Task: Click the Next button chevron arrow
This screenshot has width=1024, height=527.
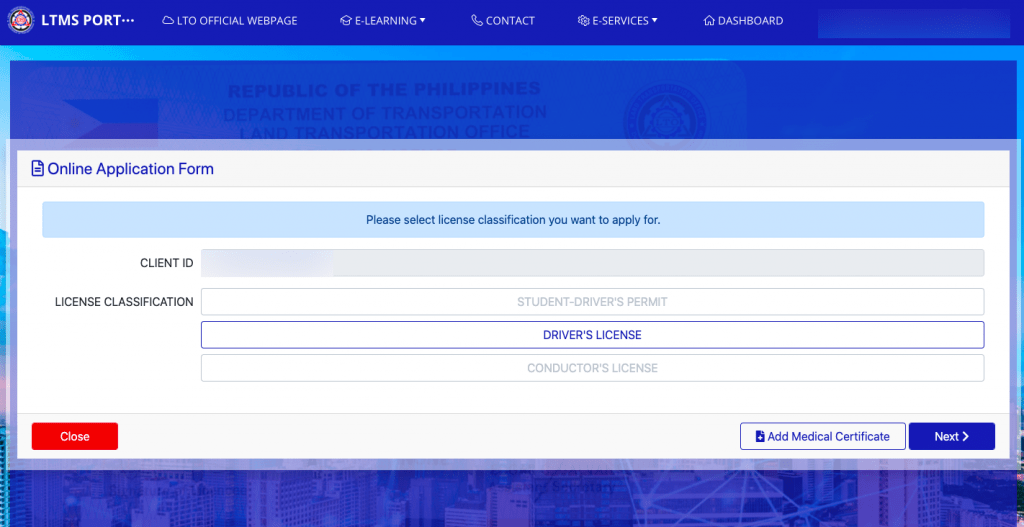Action: tap(966, 437)
